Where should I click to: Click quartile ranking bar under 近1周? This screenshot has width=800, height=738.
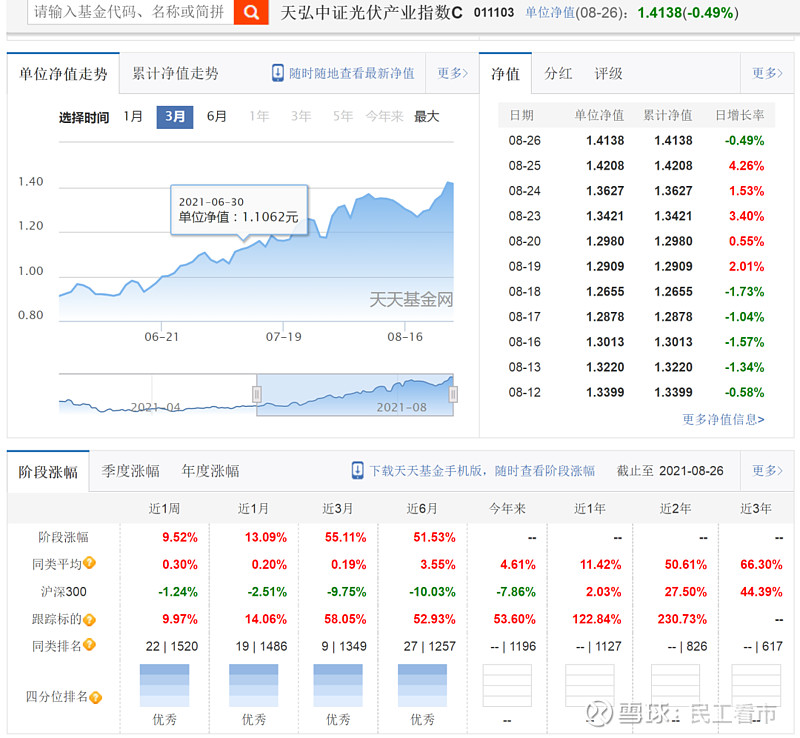point(164,685)
